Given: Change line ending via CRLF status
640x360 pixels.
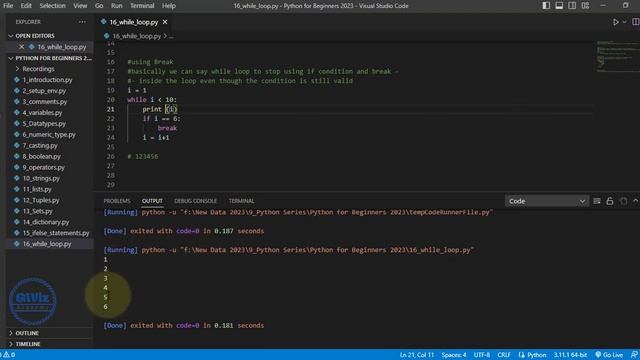Looking at the screenshot, I should click(504, 355).
